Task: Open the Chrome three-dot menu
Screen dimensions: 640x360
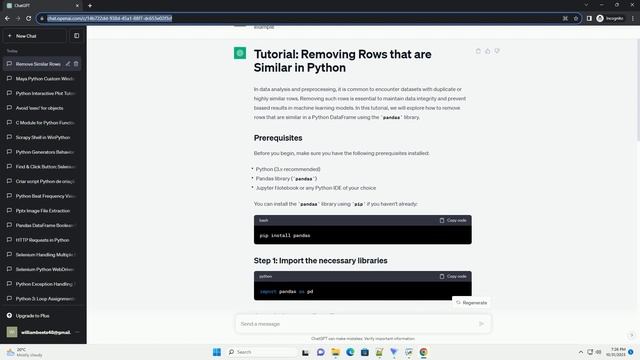Action: point(633,18)
